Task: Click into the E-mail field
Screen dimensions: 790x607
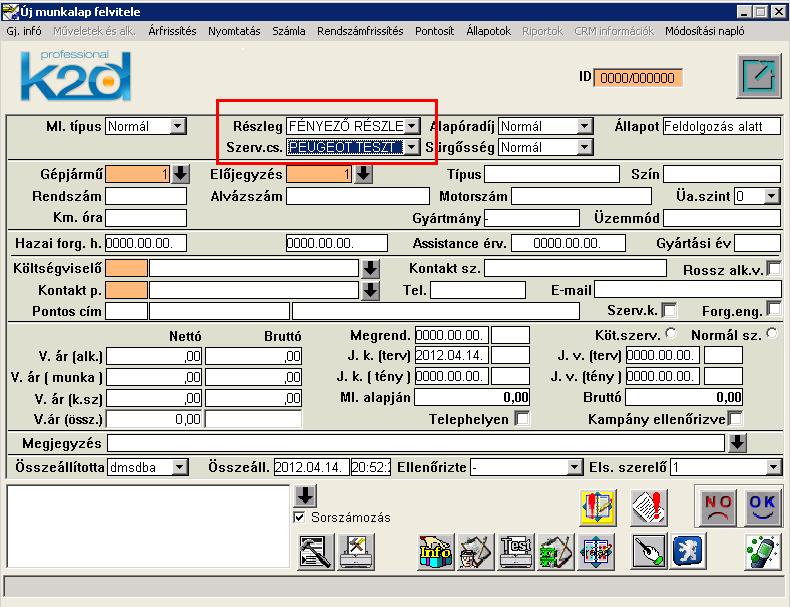Action: [688, 290]
